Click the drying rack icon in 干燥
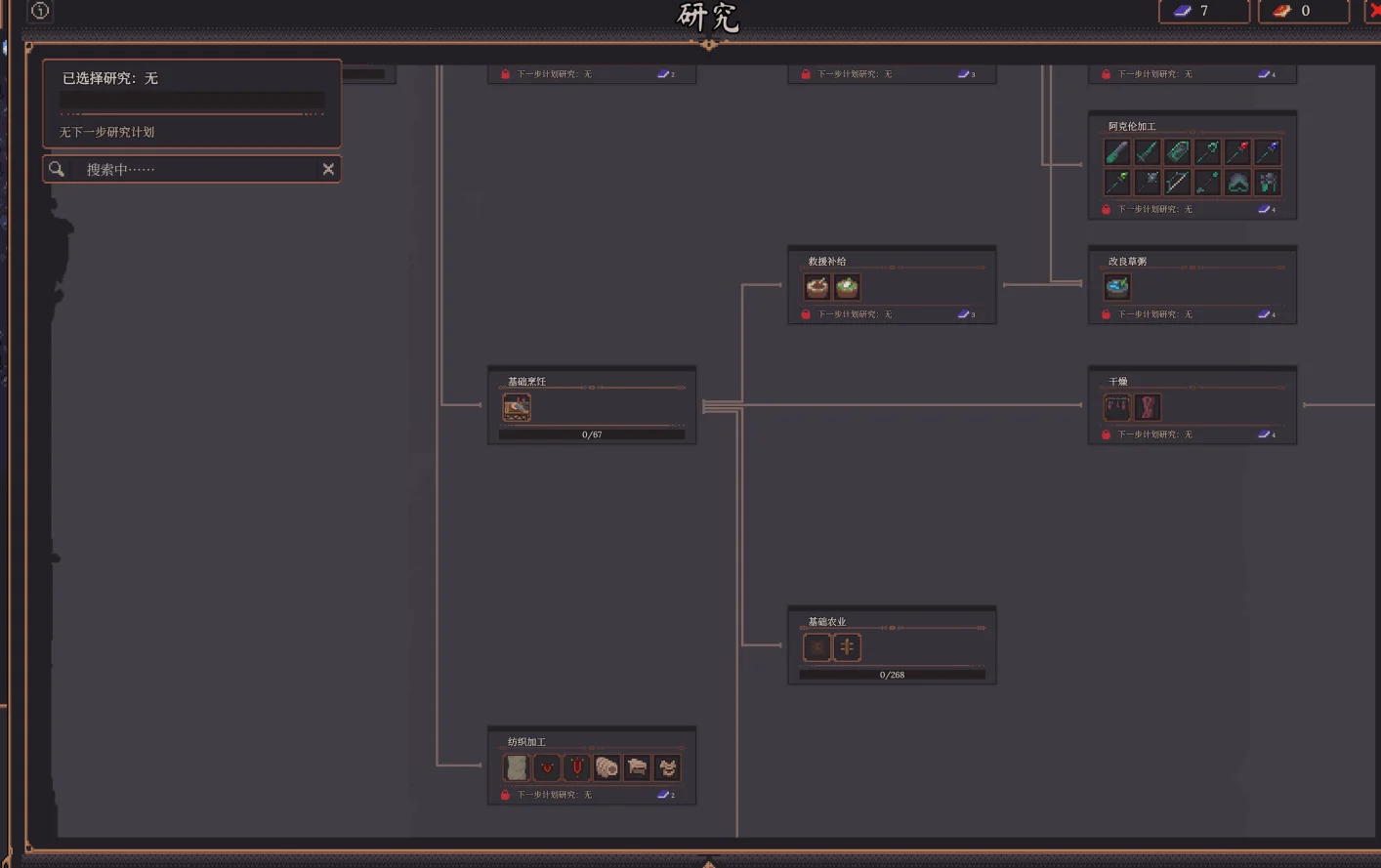 [x=1116, y=407]
